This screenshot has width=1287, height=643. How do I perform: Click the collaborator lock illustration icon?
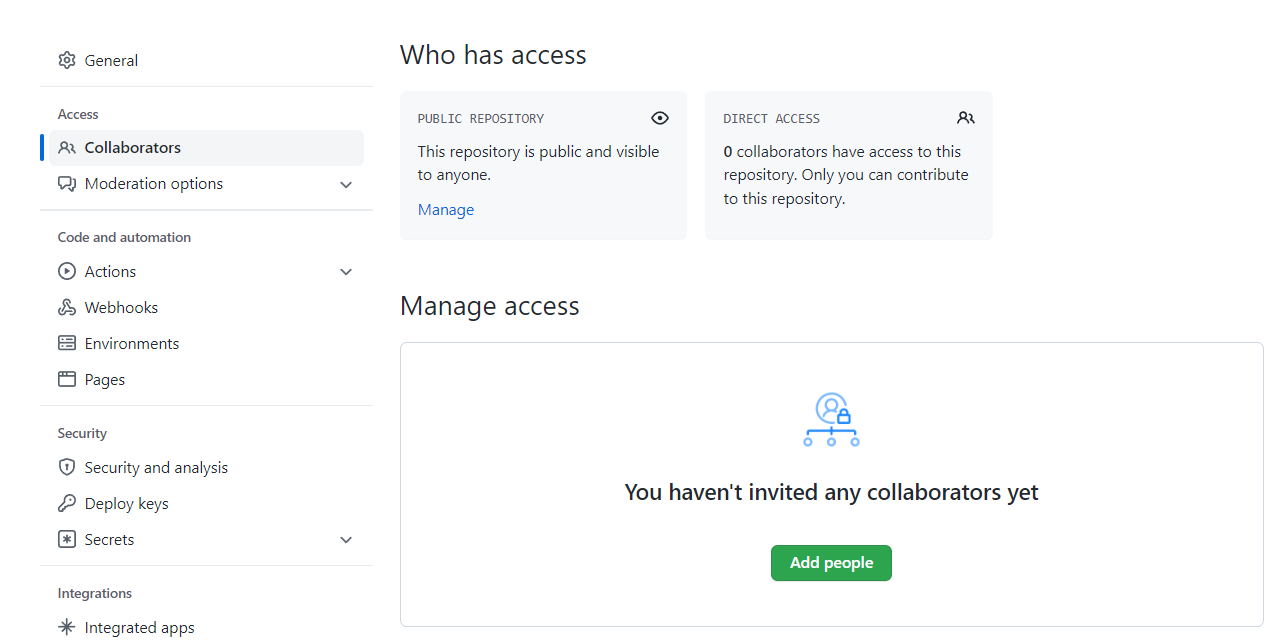tap(832, 420)
